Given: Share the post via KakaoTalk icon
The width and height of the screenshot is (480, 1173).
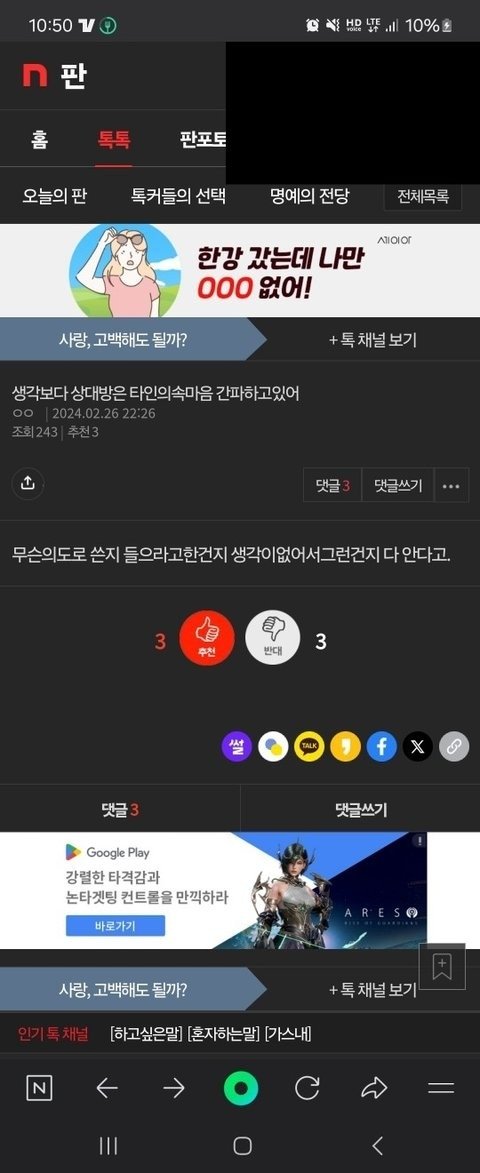Looking at the screenshot, I should (x=309, y=747).
